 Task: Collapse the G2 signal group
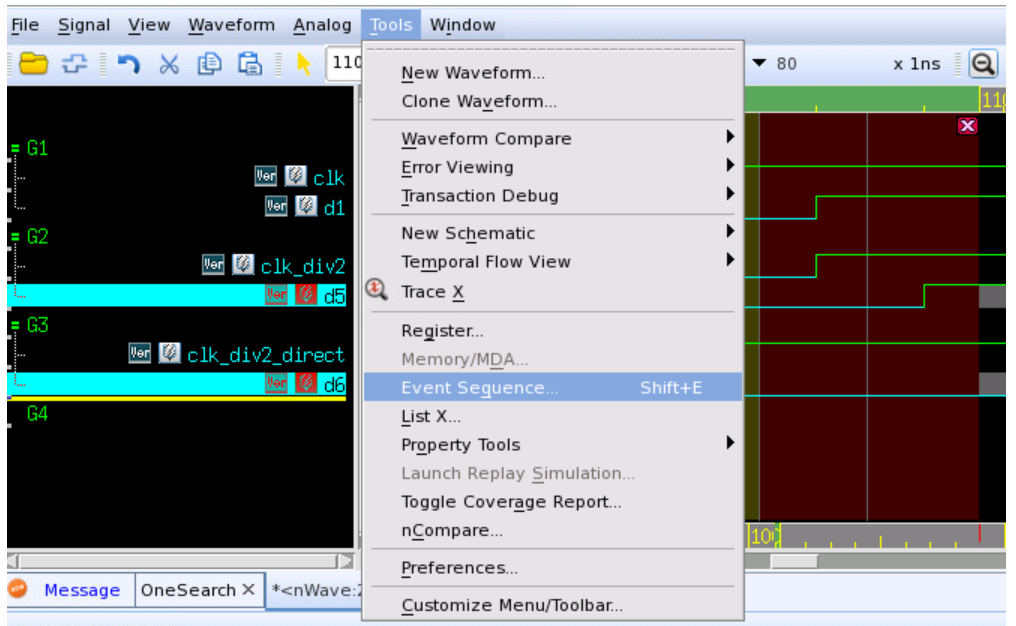click(x=15, y=237)
